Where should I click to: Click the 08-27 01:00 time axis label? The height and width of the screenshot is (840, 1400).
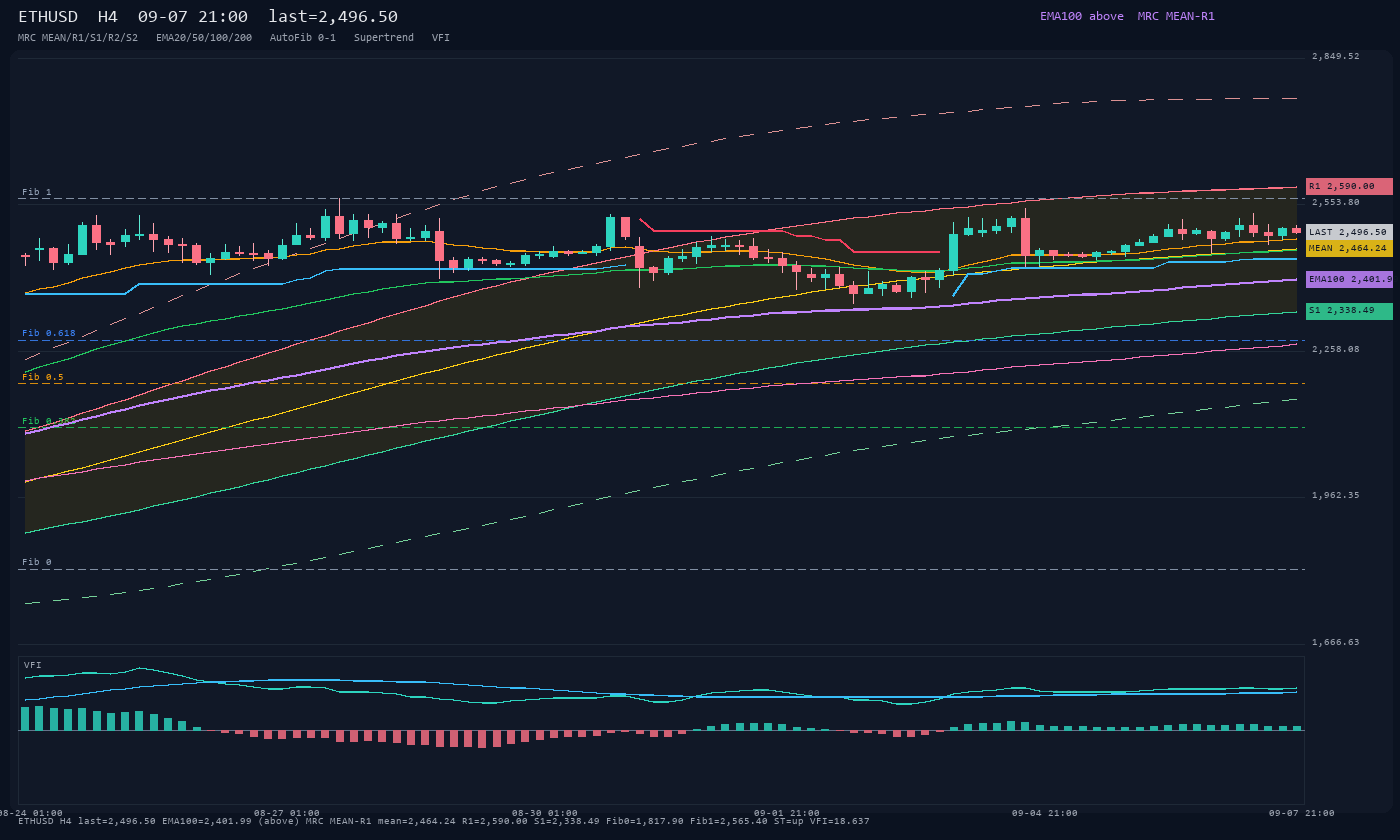287,813
